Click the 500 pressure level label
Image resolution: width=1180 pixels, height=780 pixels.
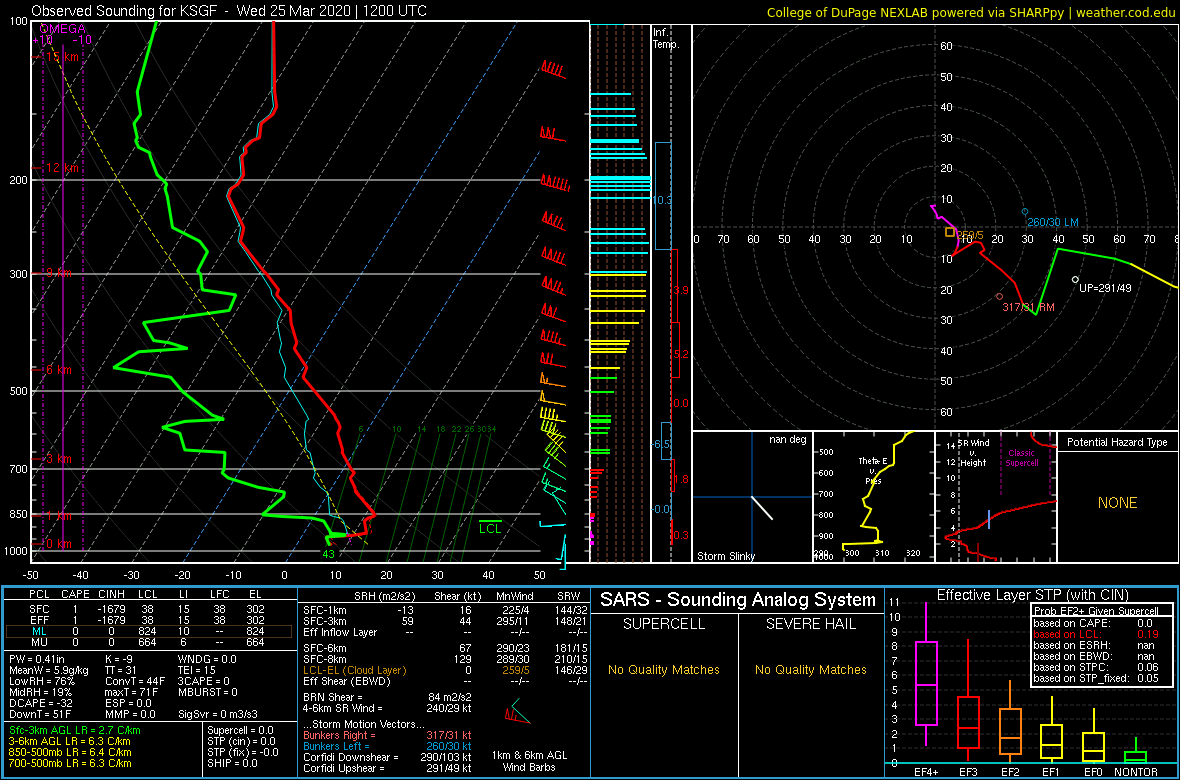click(x=19, y=391)
